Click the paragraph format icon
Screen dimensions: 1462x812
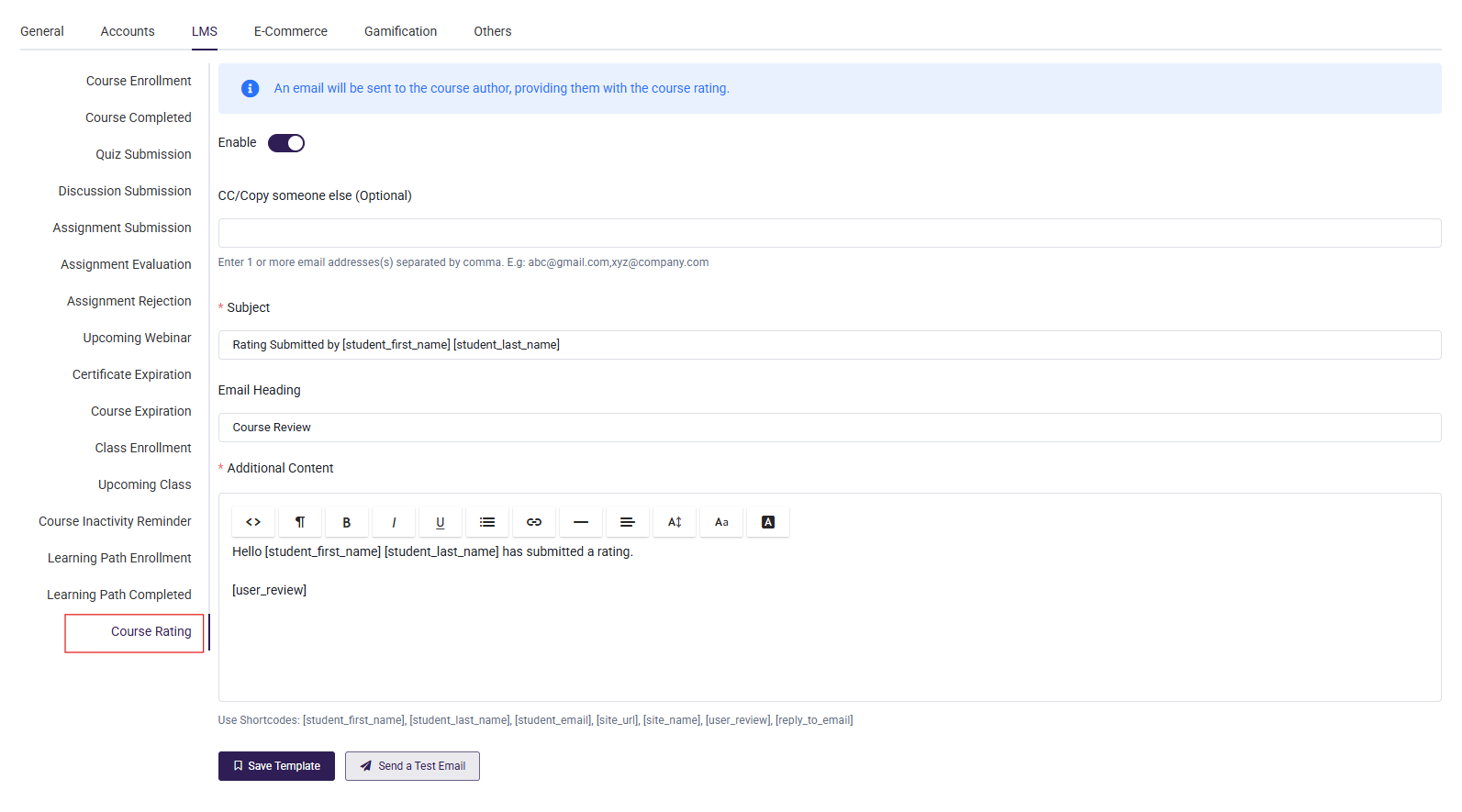[x=300, y=522]
